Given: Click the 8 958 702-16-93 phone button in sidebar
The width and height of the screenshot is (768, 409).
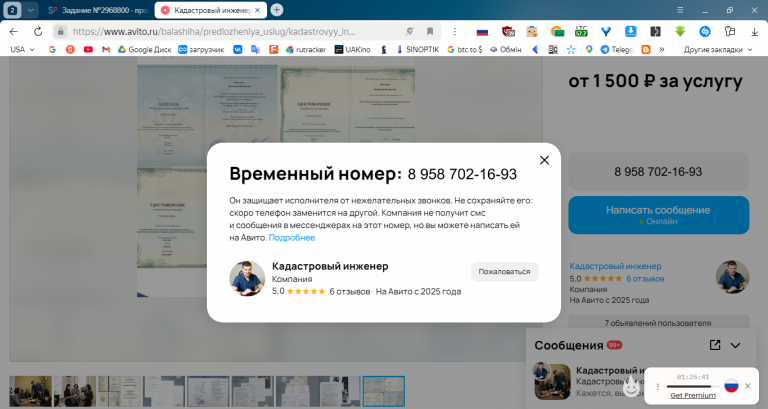Looking at the screenshot, I should pos(658,172).
